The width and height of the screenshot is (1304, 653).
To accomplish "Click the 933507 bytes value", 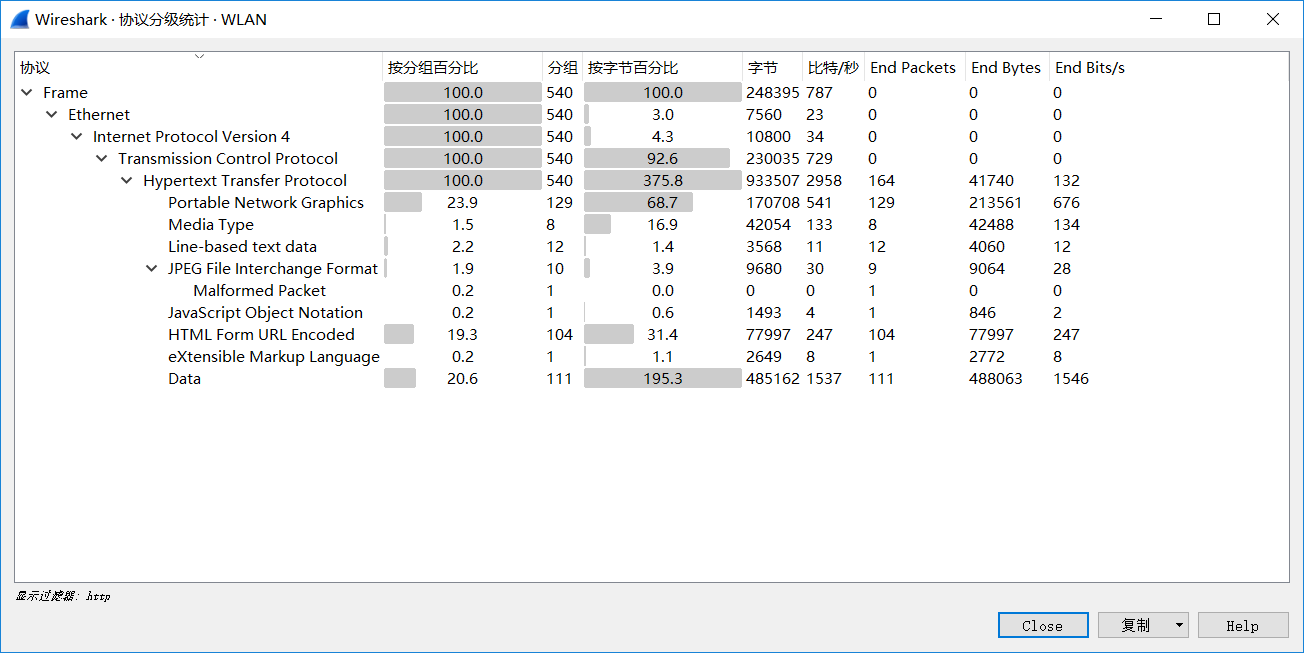I will [x=773, y=180].
